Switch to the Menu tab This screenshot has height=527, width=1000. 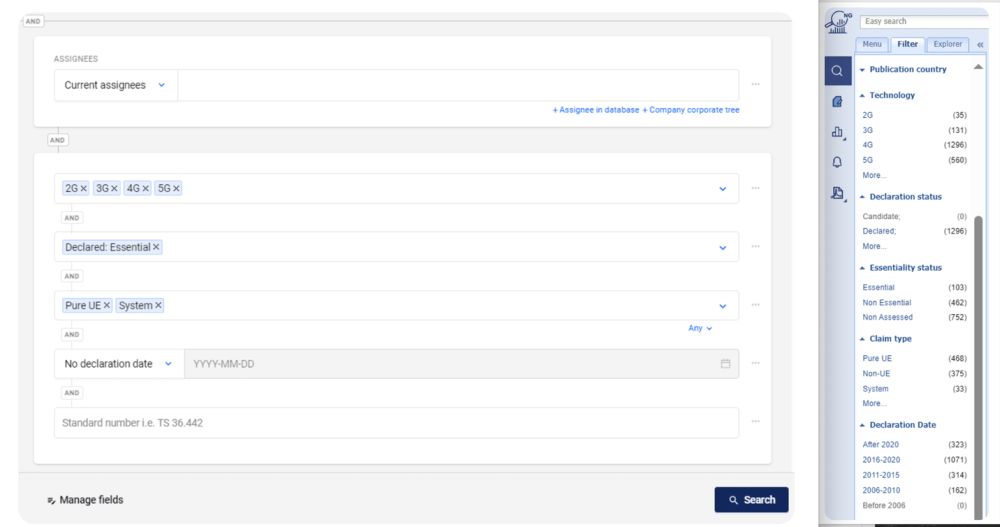pyautogui.click(x=872, y=44)
